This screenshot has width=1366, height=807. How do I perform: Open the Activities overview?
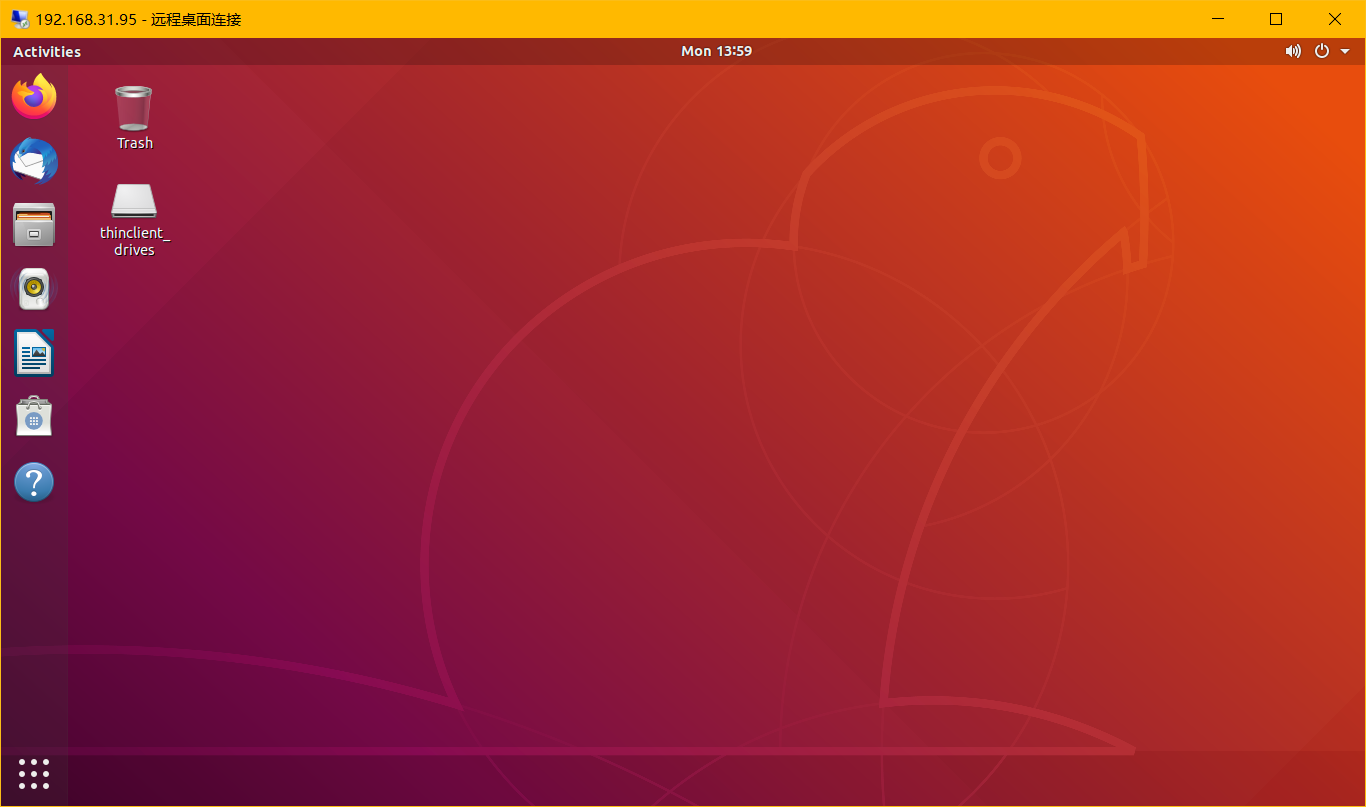click(x=46, y=51)
